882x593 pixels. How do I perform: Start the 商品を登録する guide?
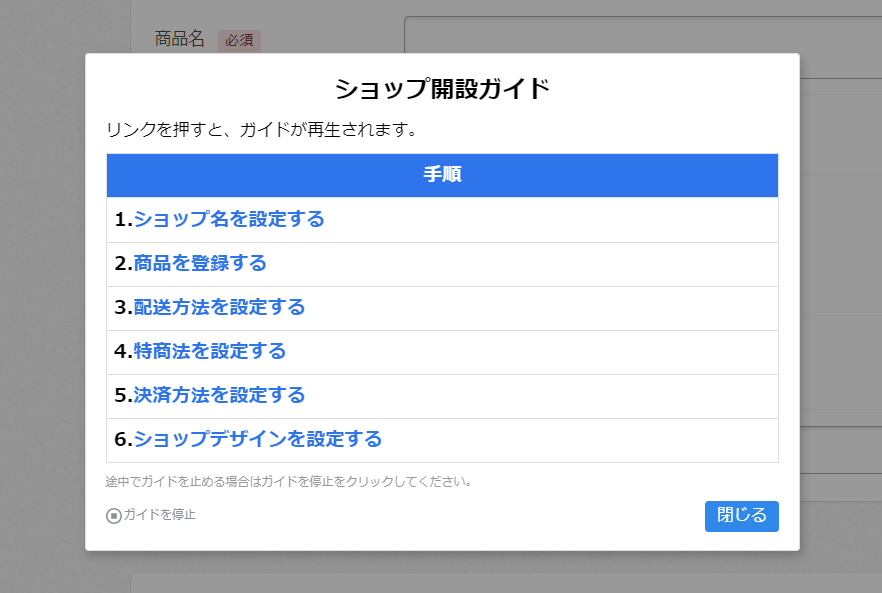tap(200, 263)
